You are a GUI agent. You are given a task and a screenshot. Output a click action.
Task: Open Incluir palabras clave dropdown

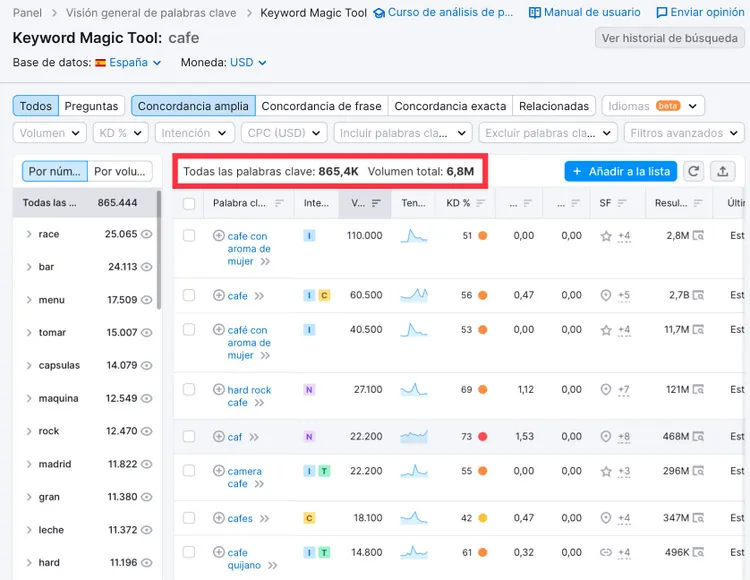(x=403, y=133)
